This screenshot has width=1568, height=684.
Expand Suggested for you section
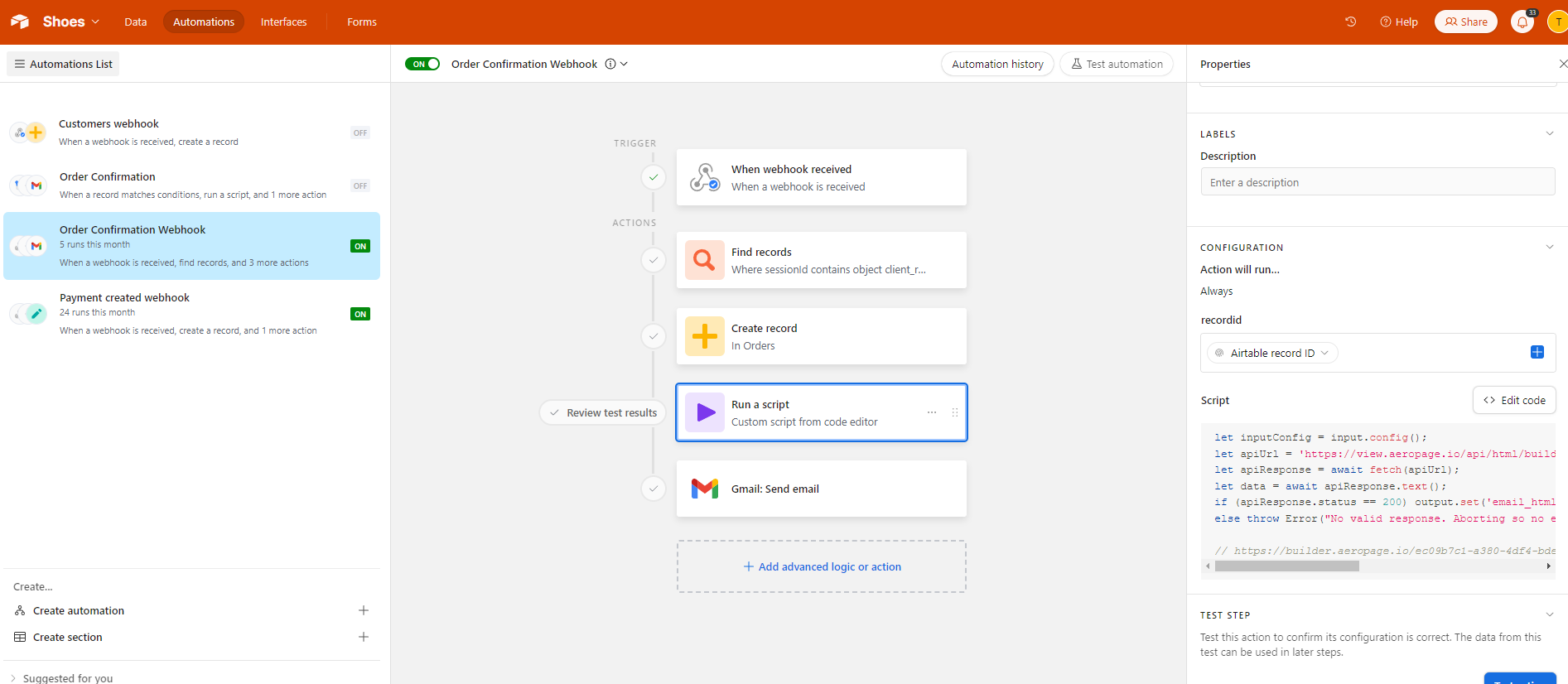[x=62, y=677]
